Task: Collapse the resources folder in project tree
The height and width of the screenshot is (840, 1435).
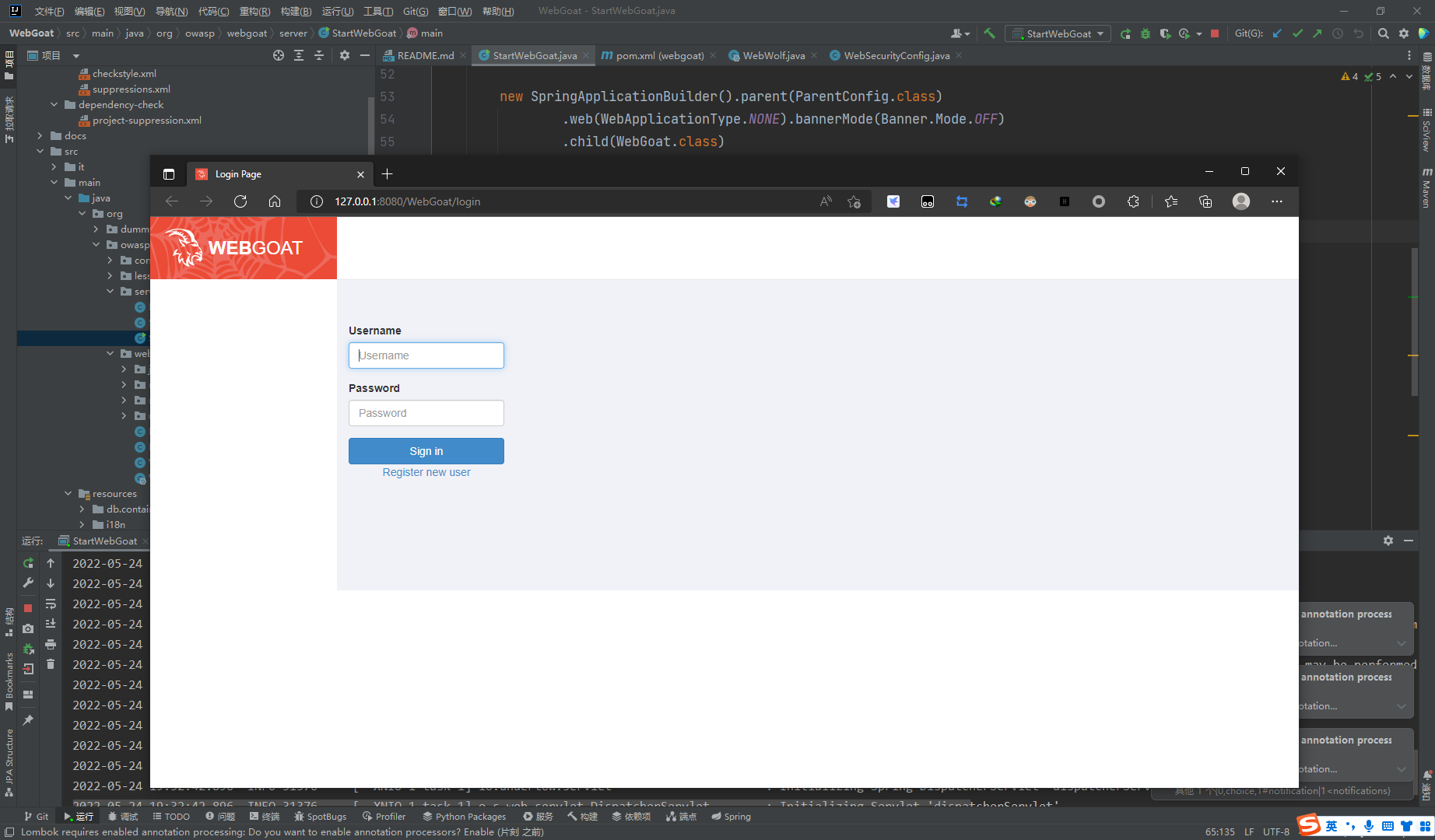Action: (x=68, y=493)
